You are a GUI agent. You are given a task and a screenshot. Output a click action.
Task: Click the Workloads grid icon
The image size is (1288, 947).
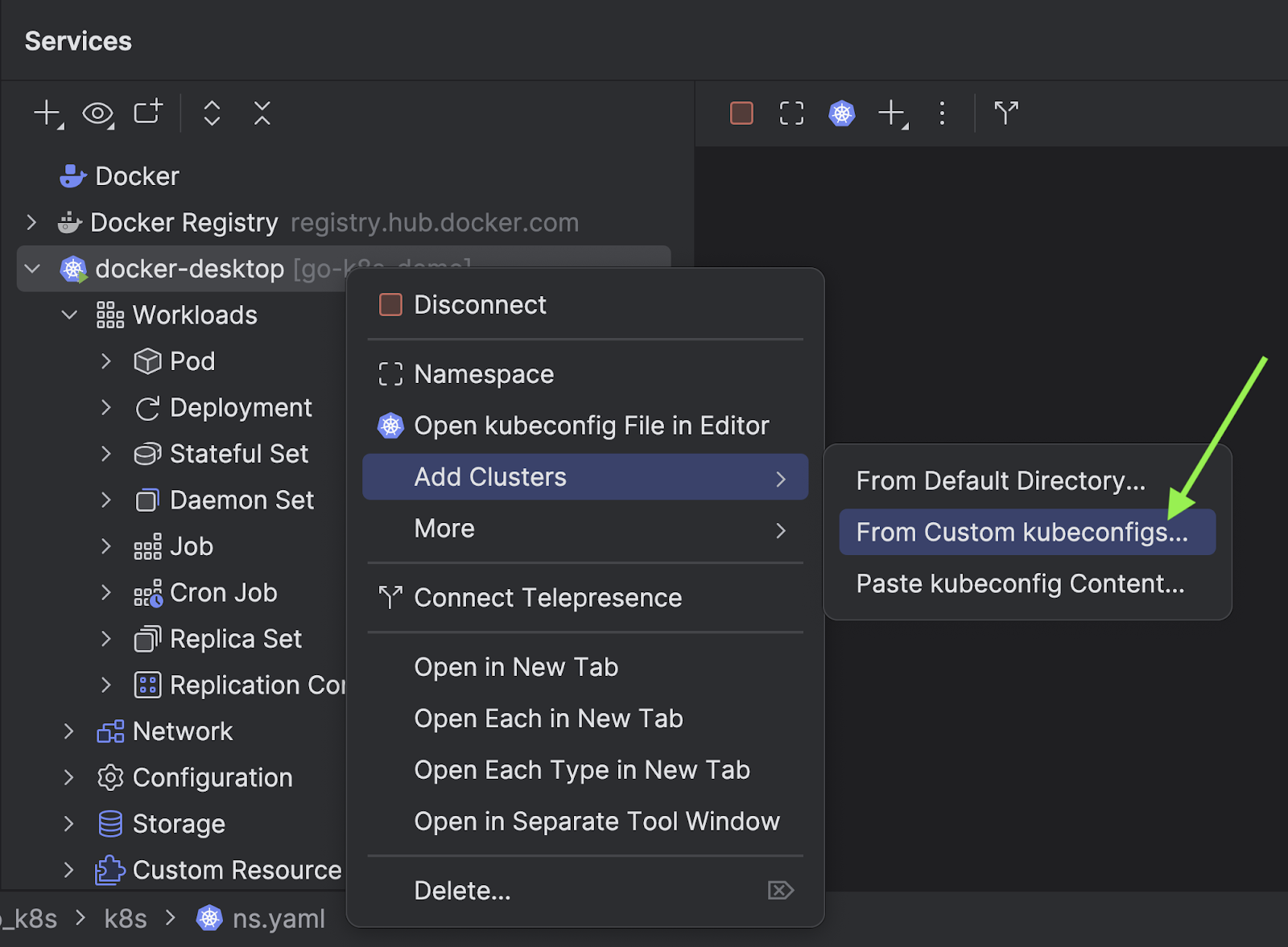(x=110, y=315)
